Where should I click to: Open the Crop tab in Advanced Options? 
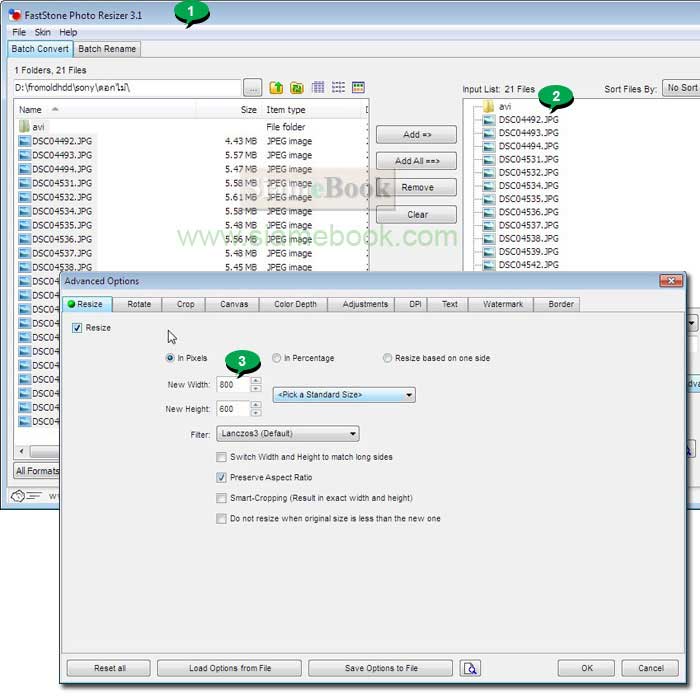tap(185, 304)
